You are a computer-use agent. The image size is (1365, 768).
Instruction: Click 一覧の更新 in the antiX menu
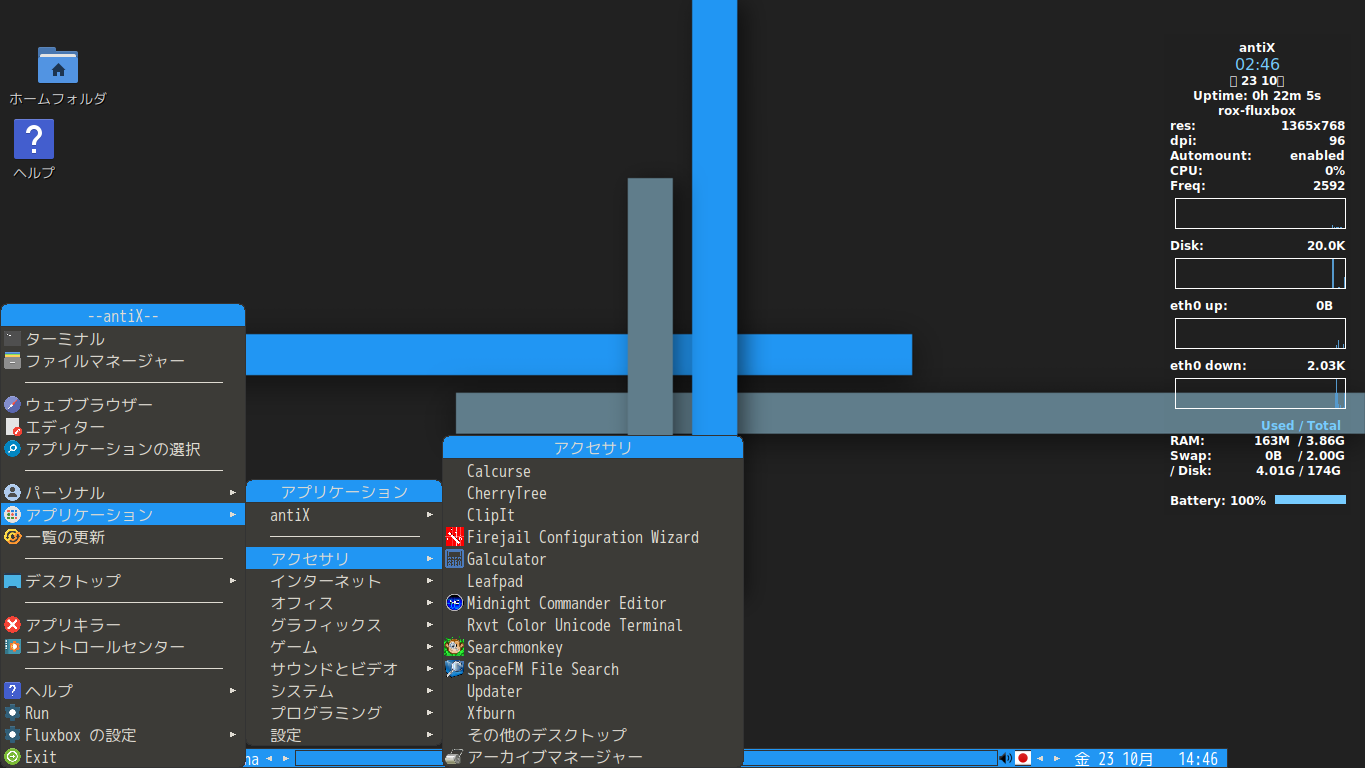[123, 537]
